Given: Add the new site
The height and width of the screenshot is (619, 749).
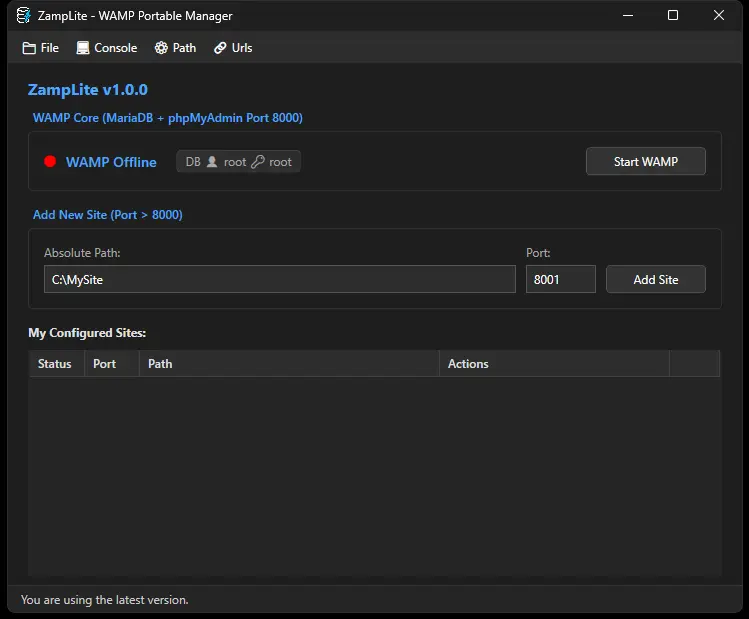Looking at the screenshot, I should [656, 279].
